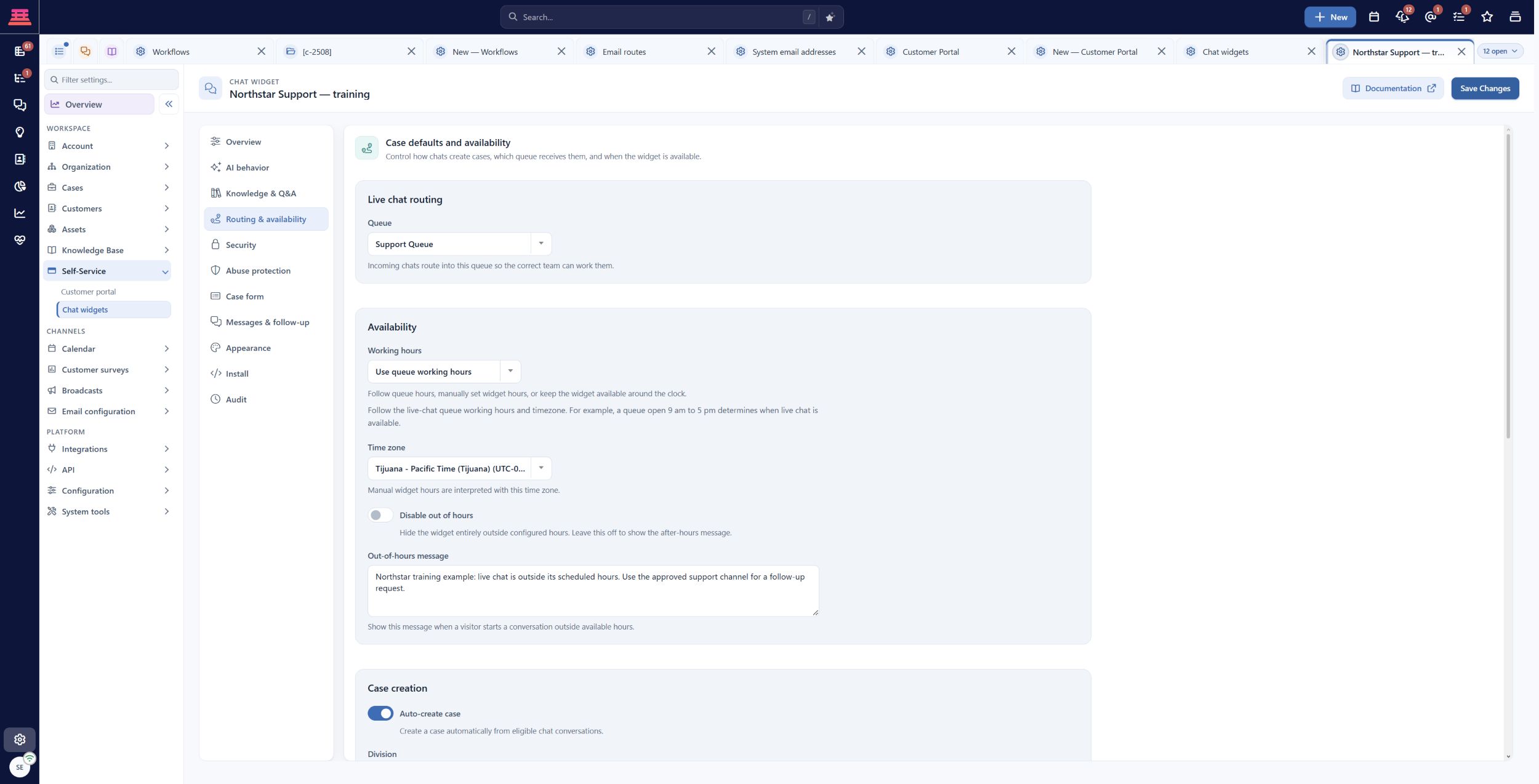This screenshot has width=1539, height=784.
Task: Toggle the Auto-create case switch
Action: [x=380, y=713]
